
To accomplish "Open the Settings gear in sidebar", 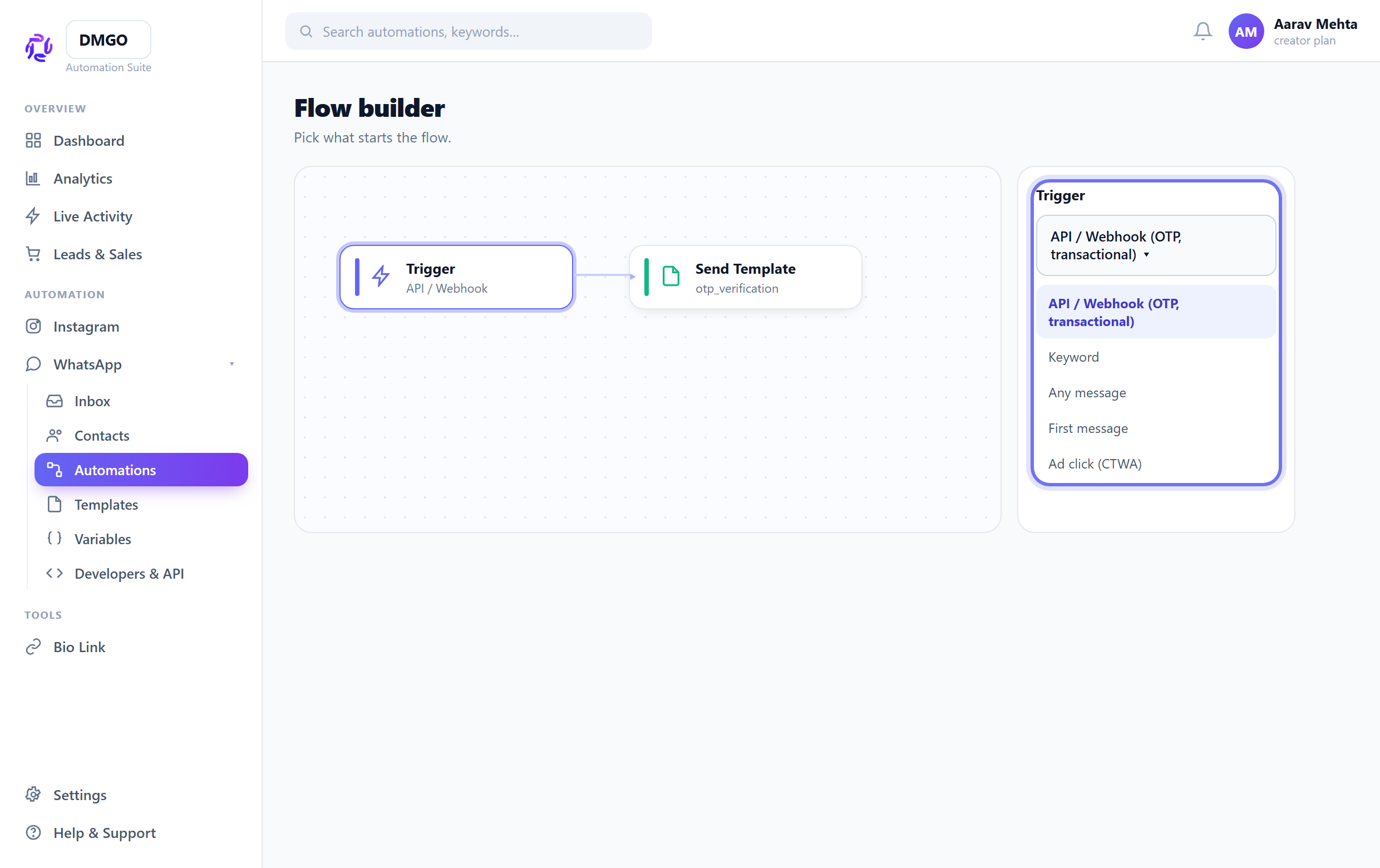I will [x=33, y=795].
